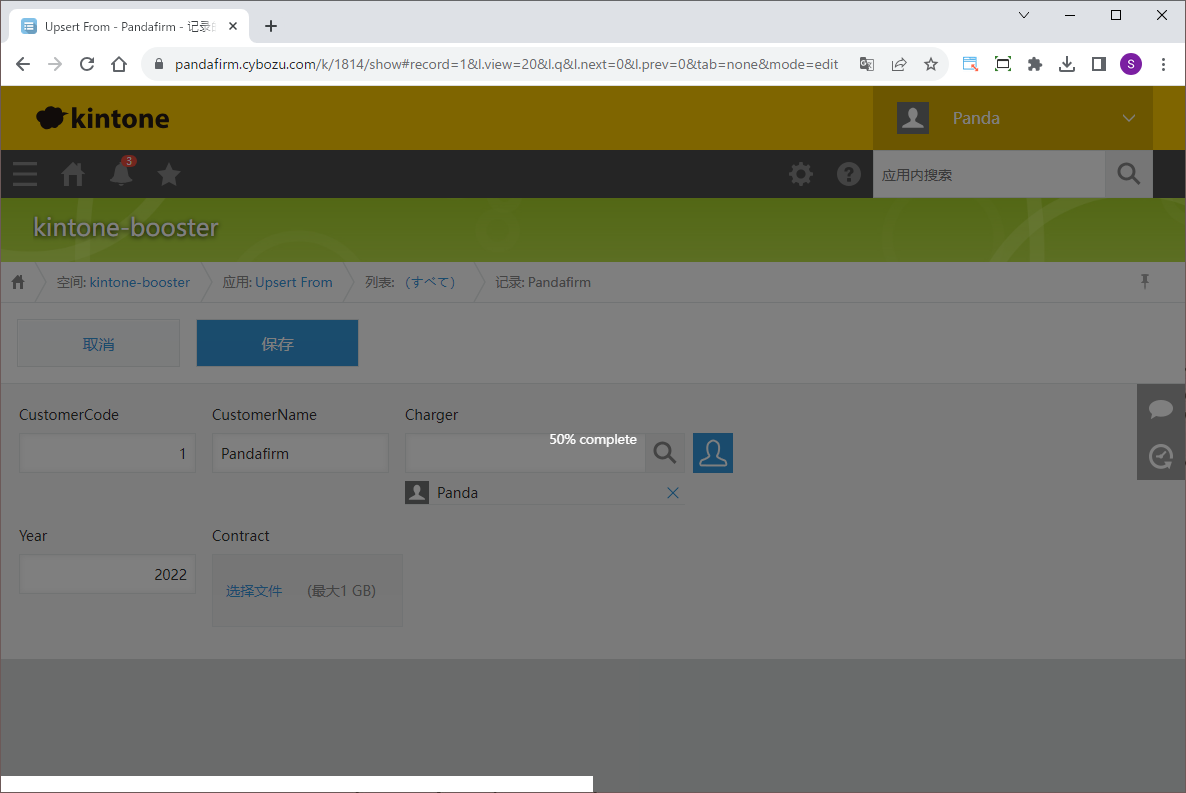Go to the kintone home portal icon

point(73,174)
